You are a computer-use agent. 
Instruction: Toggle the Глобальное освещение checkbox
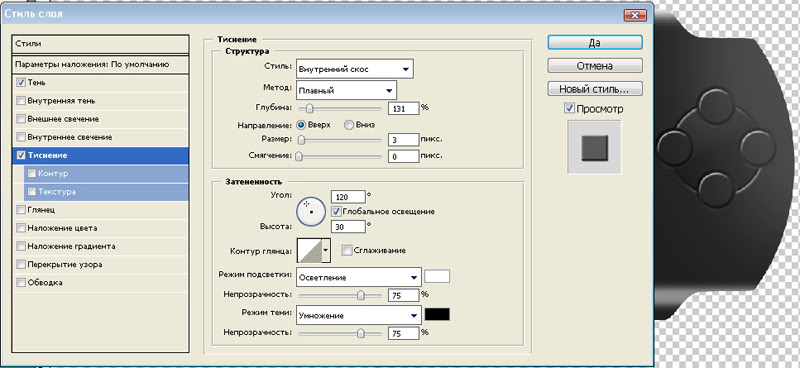point(336,211)
